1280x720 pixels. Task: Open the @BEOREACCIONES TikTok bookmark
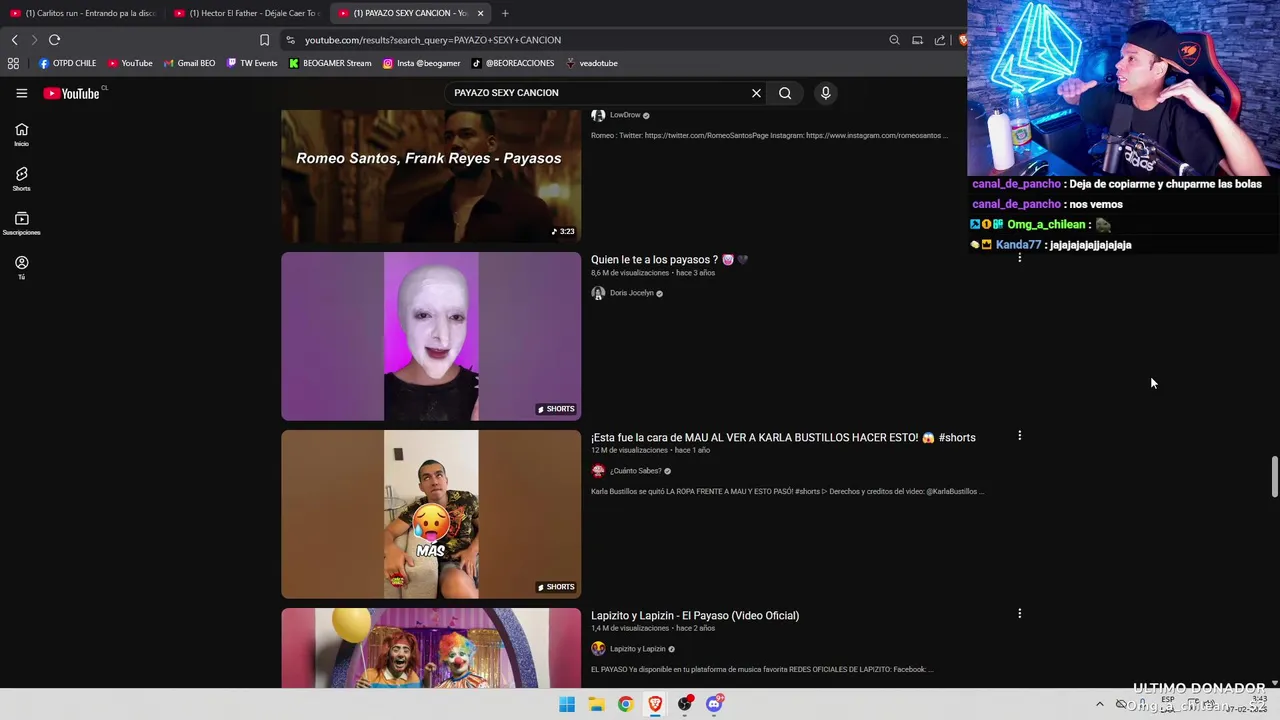(x=513, y=63)
